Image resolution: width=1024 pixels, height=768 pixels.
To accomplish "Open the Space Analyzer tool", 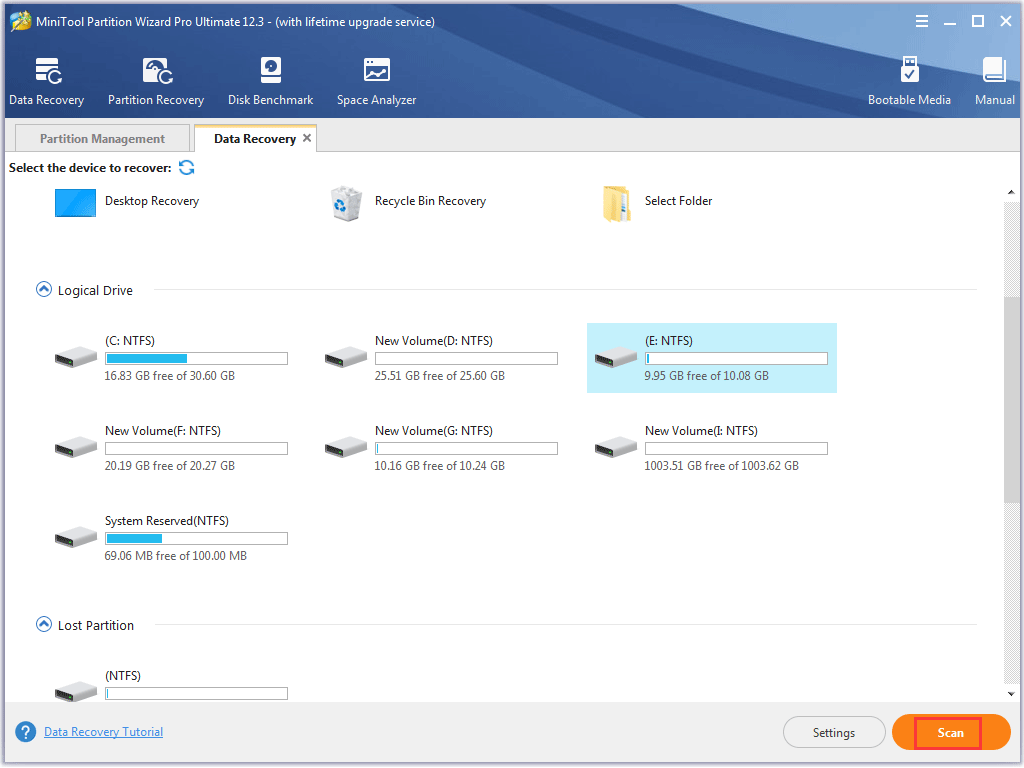I will 376,81.
